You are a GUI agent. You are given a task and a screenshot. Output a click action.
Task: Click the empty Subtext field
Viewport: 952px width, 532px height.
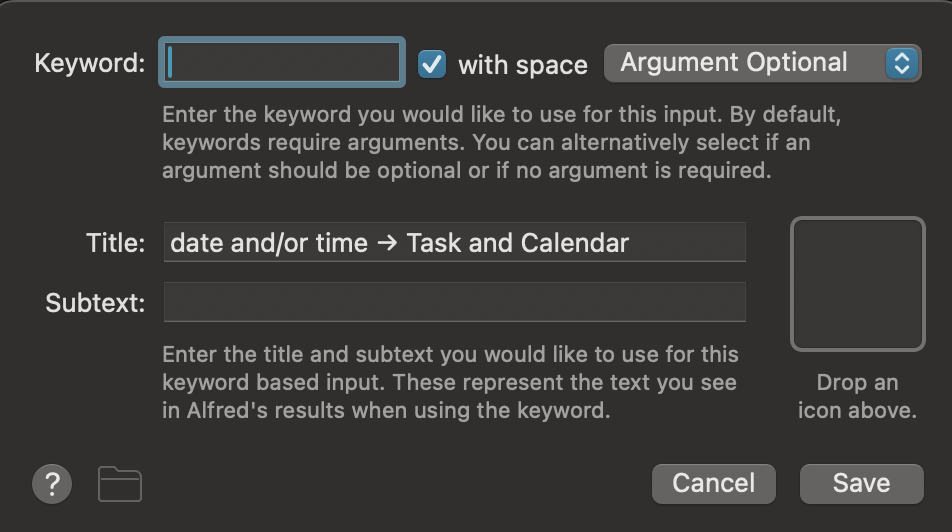coord(454,302)
